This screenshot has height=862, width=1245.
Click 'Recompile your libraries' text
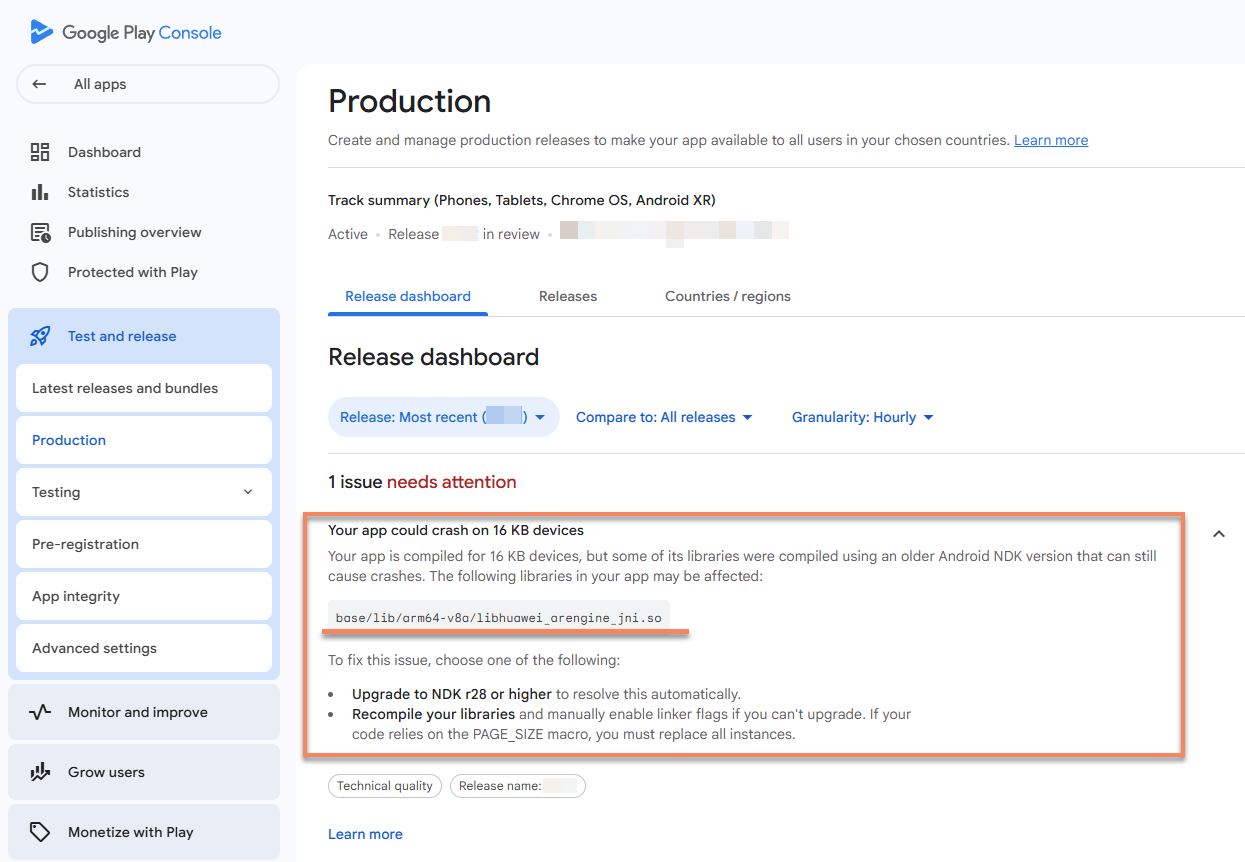pos(433,714)
